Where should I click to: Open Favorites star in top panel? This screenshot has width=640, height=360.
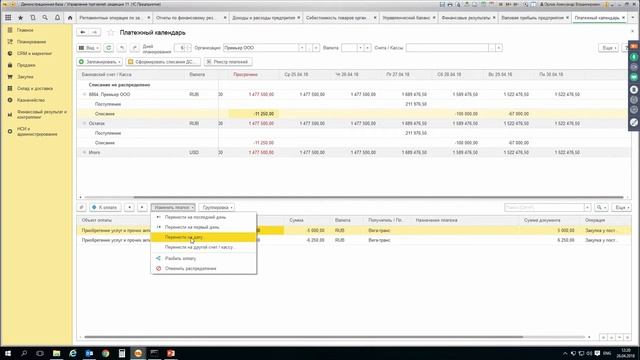point(20,18)
